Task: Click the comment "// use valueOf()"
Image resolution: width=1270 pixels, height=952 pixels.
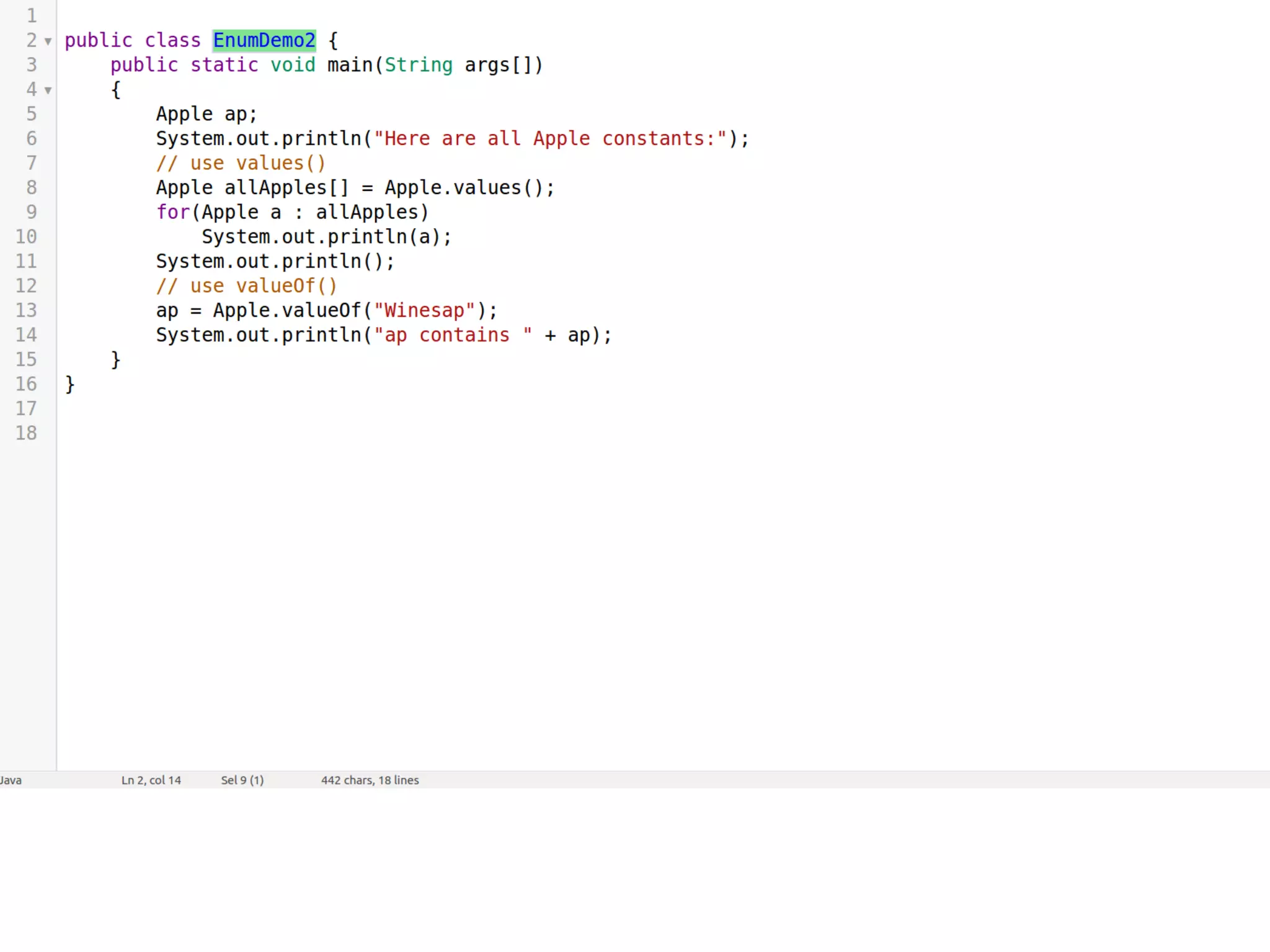Action: (246, 286)
